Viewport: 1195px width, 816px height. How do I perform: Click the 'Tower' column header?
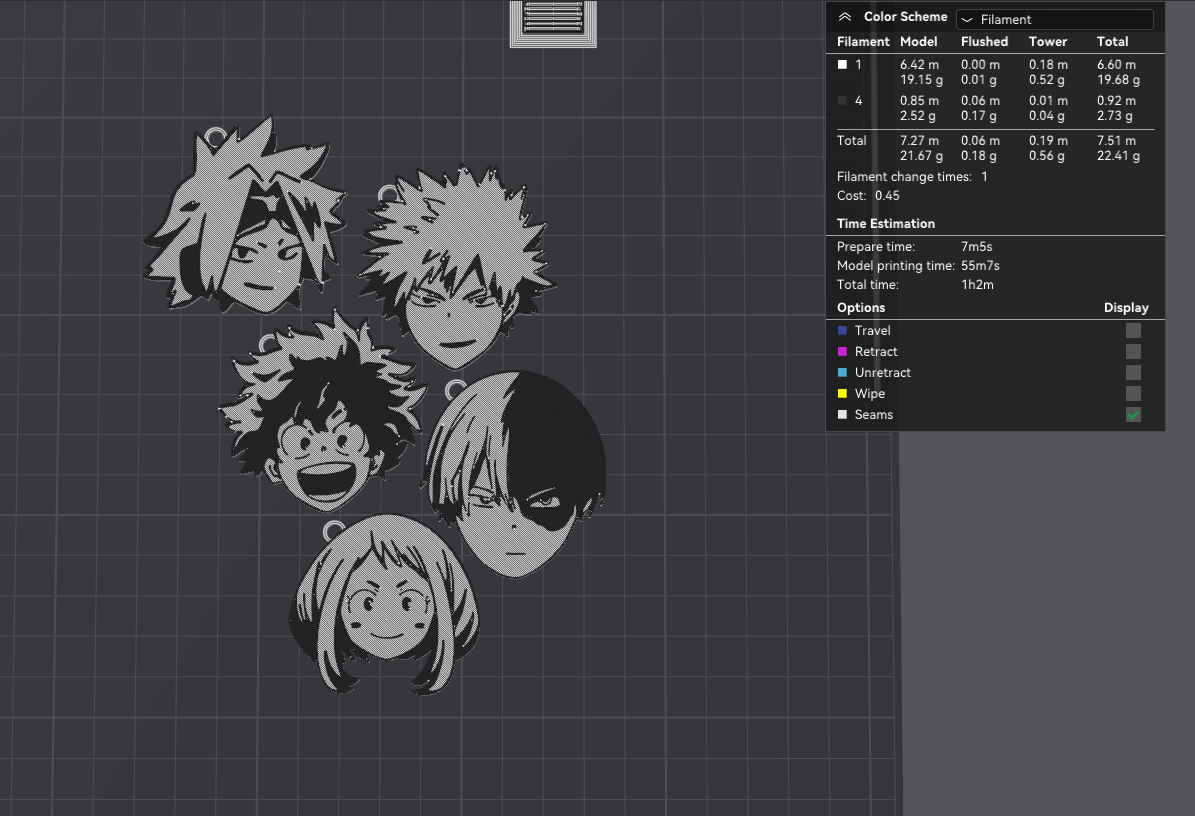pyautogui.click(x=1048, y=42)
